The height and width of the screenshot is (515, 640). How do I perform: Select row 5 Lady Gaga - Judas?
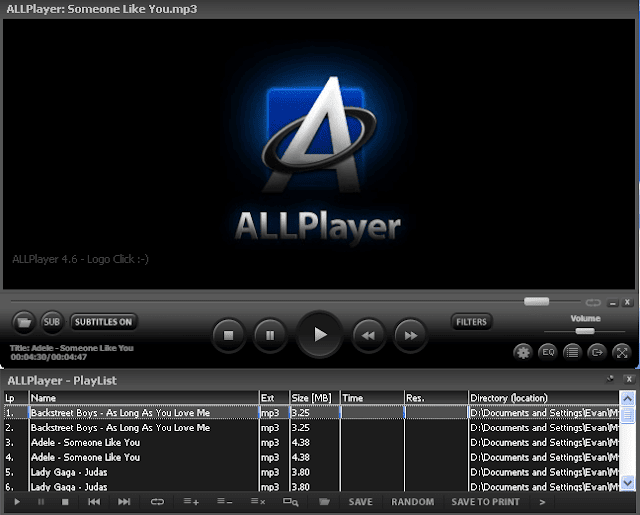pos(311,472)
